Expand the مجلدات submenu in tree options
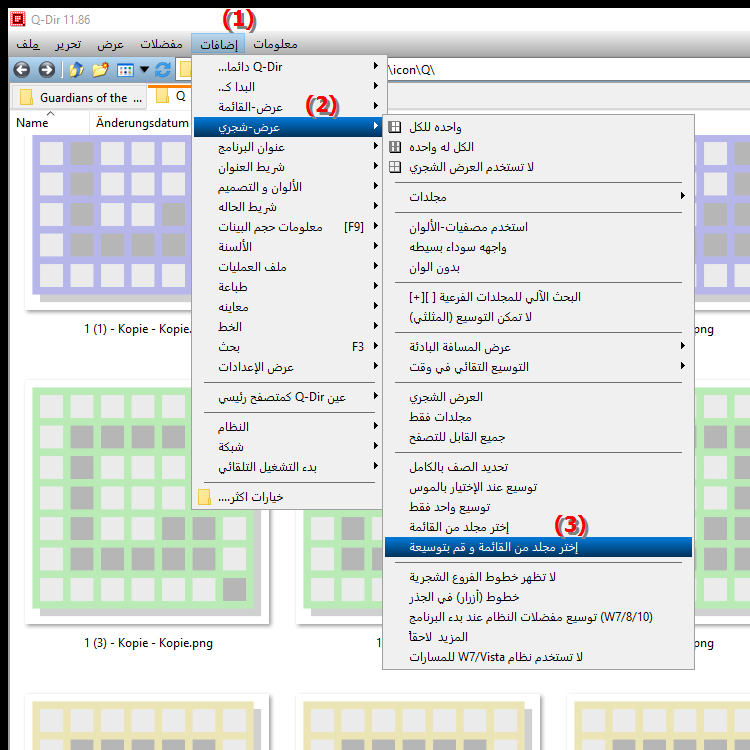The height and width of the screenshot is (750, 750). [x=538, y=197]
